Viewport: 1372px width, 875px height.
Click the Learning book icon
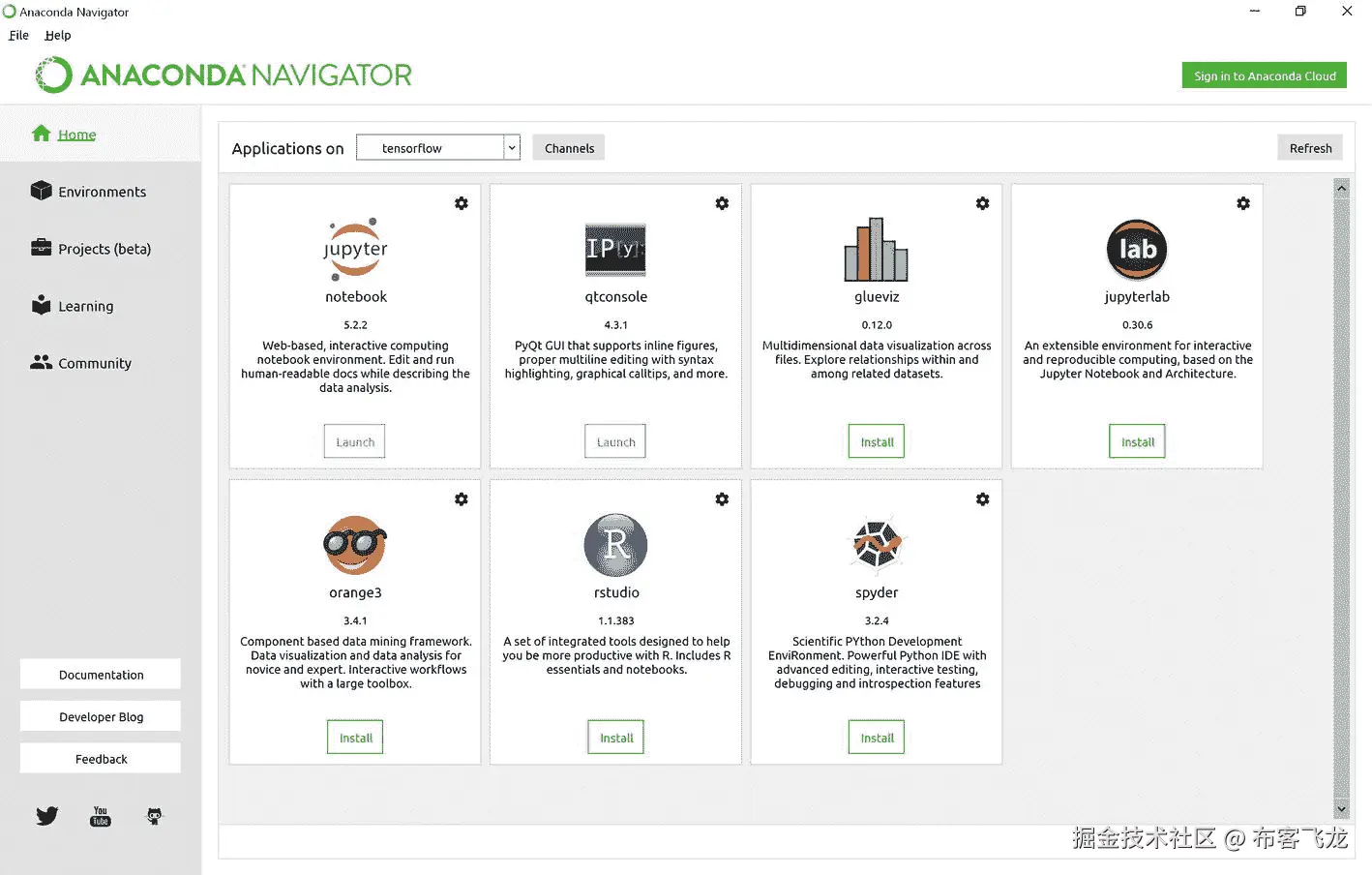point(41,305)
